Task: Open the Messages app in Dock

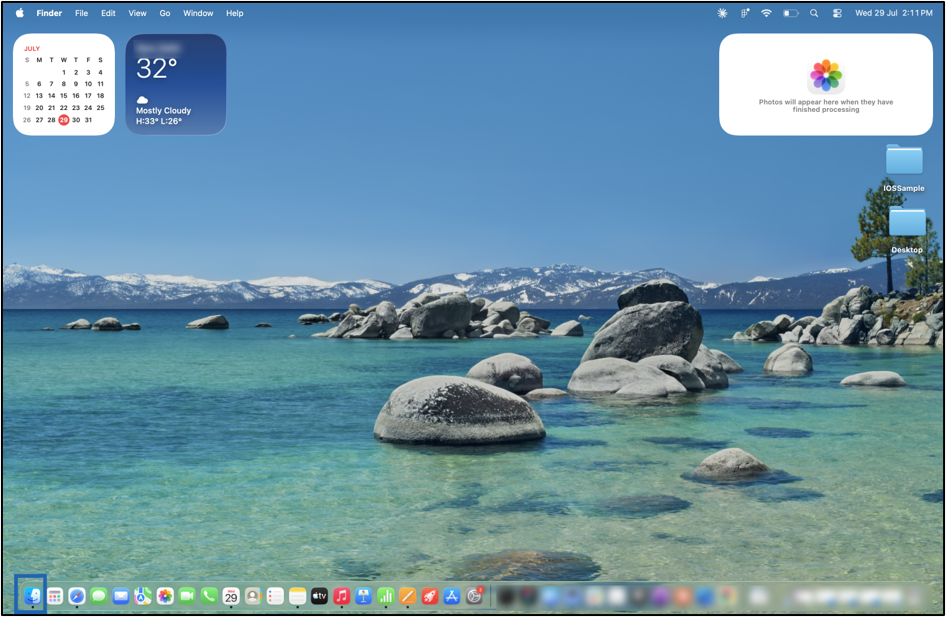Action: pyautogui.click(x=98, y=596)
